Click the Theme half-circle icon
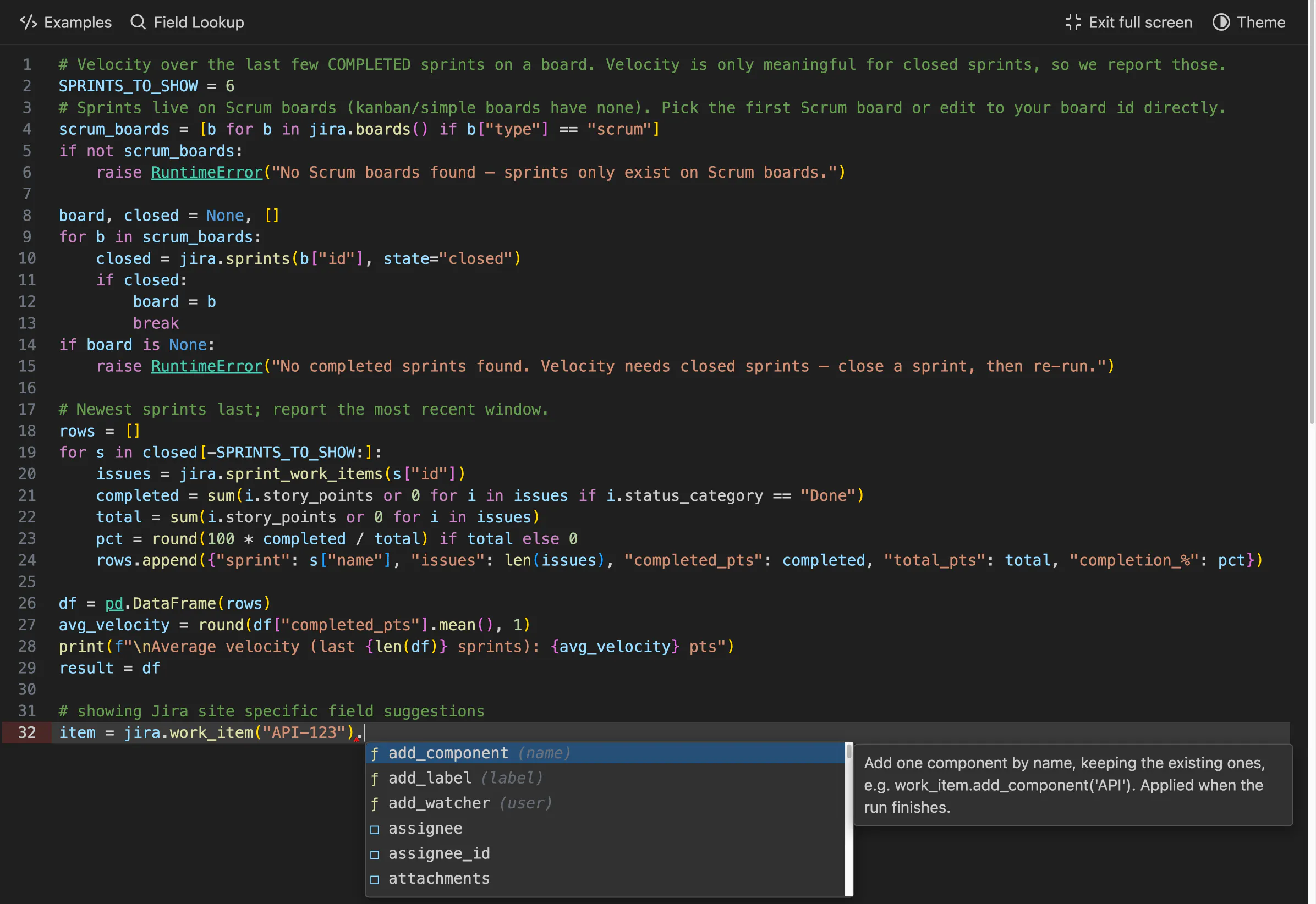This screenshot has width=1316, height=904. [x=1221, y=23]
